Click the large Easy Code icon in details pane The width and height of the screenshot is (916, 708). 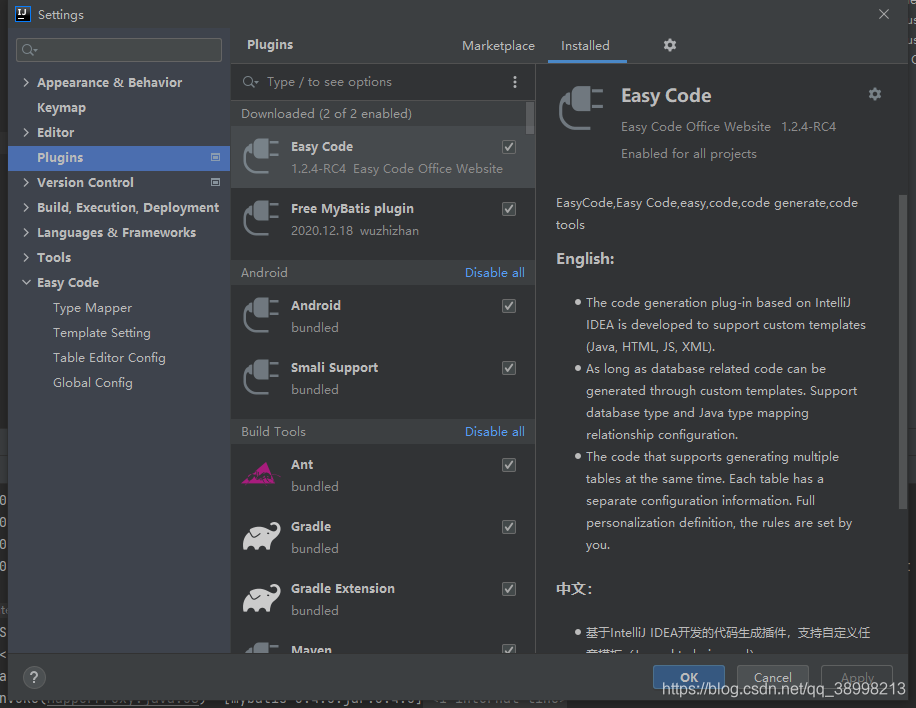(581, 108)
